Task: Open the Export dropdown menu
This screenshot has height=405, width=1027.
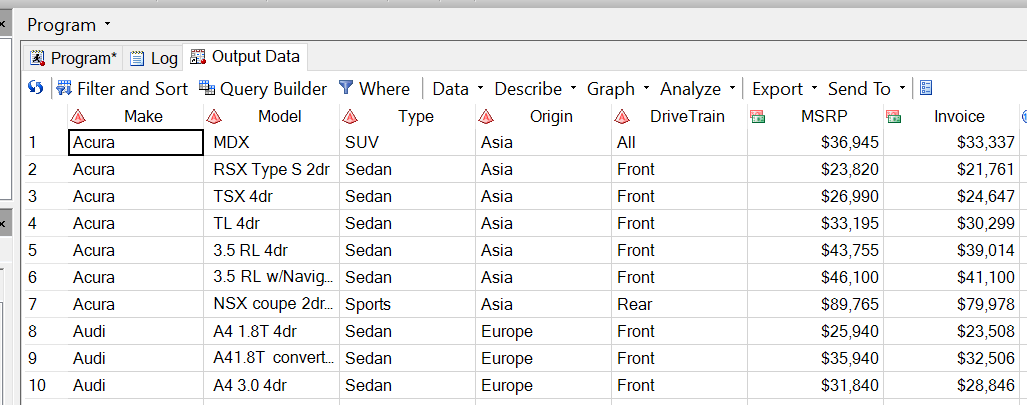Action: 785,89
